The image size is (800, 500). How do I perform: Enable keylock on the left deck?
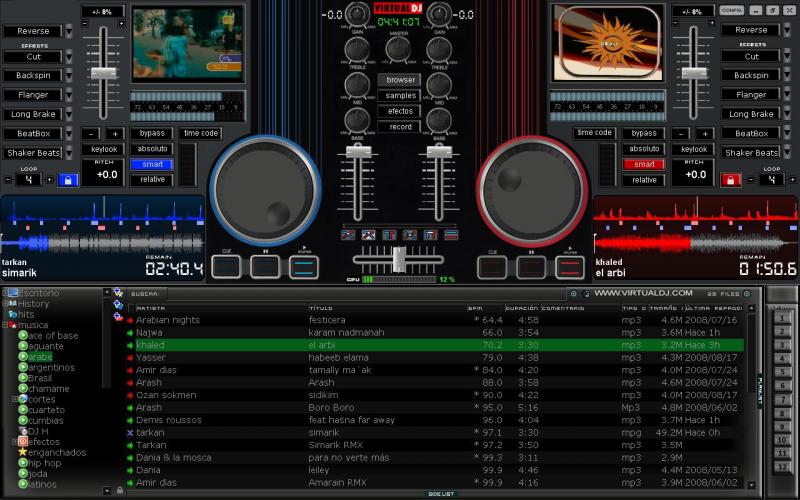coord(104,149)
